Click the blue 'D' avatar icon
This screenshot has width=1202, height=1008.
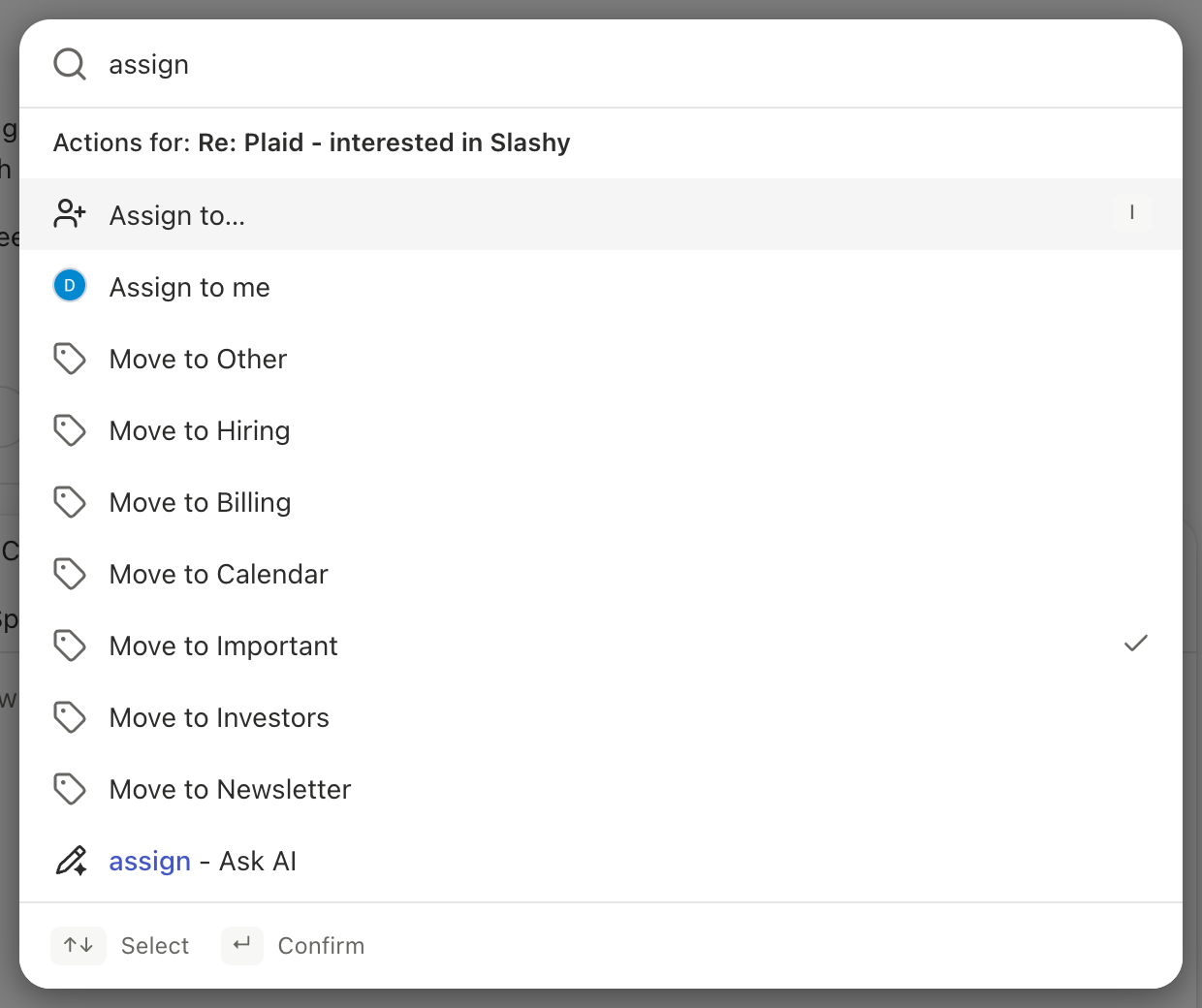70,286
